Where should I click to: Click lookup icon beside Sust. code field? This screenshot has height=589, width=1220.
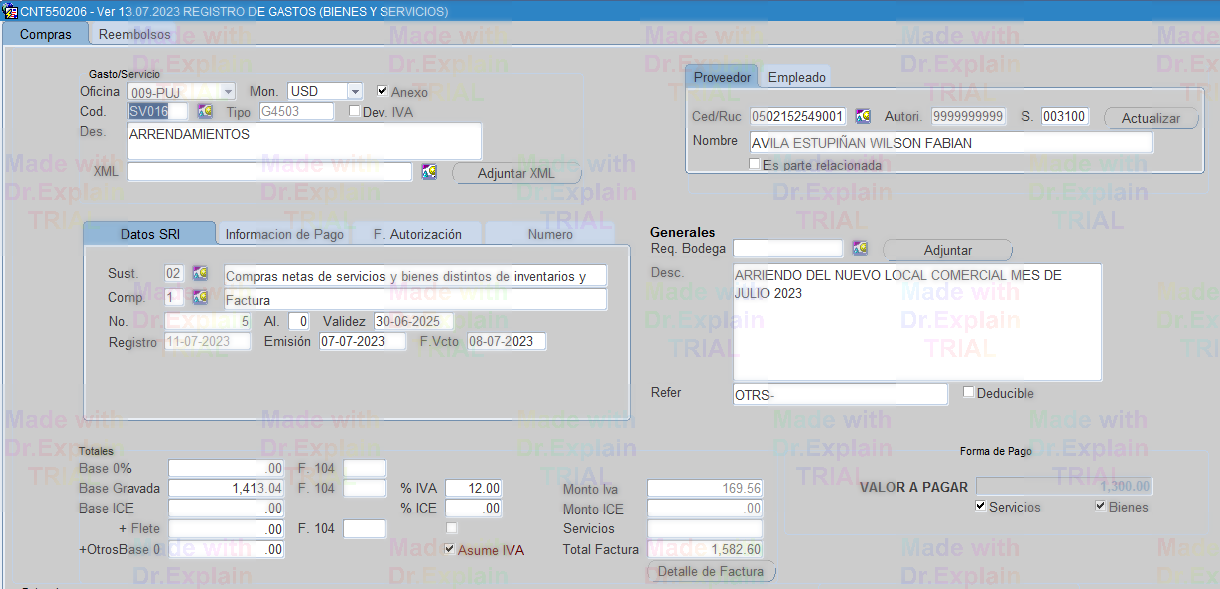coord(200,274)
